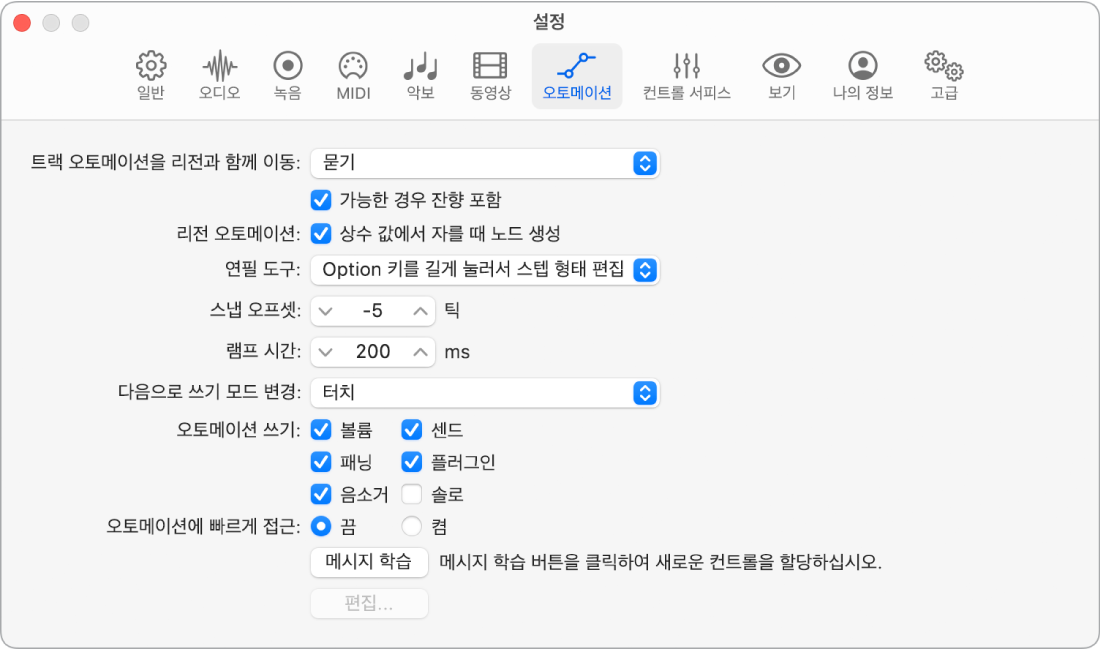The image size is (1101, 649).
Task: Open the 오디오 waveform settings pane
Action: pos(219,76)
